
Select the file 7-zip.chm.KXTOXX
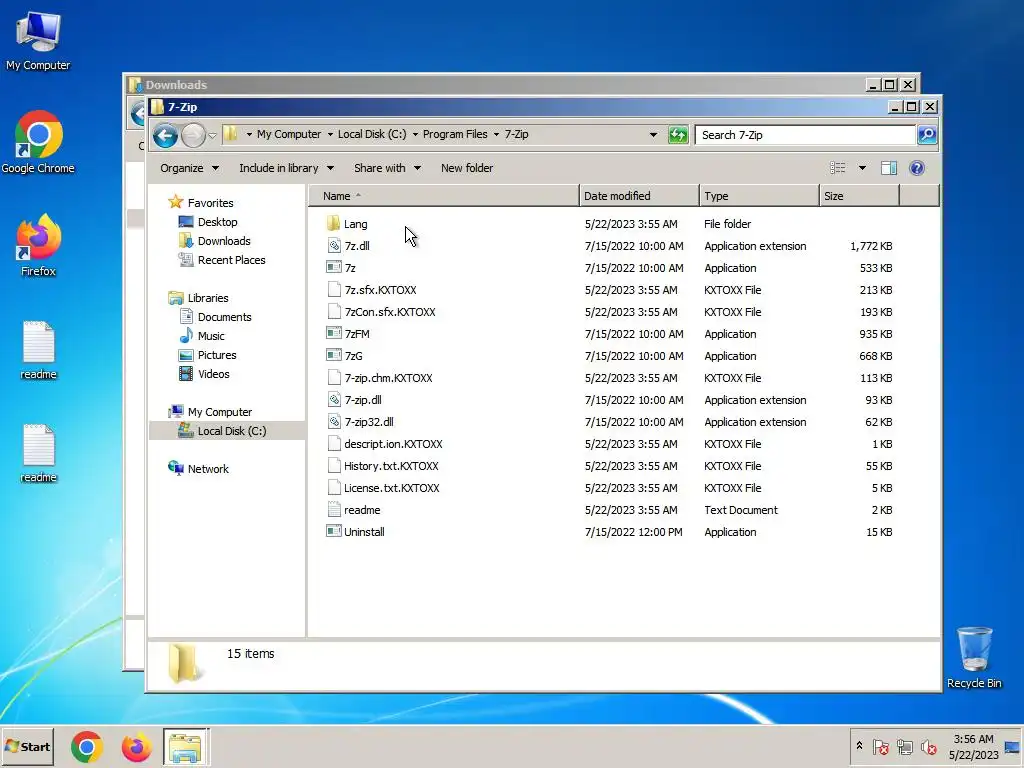(389, 378)
